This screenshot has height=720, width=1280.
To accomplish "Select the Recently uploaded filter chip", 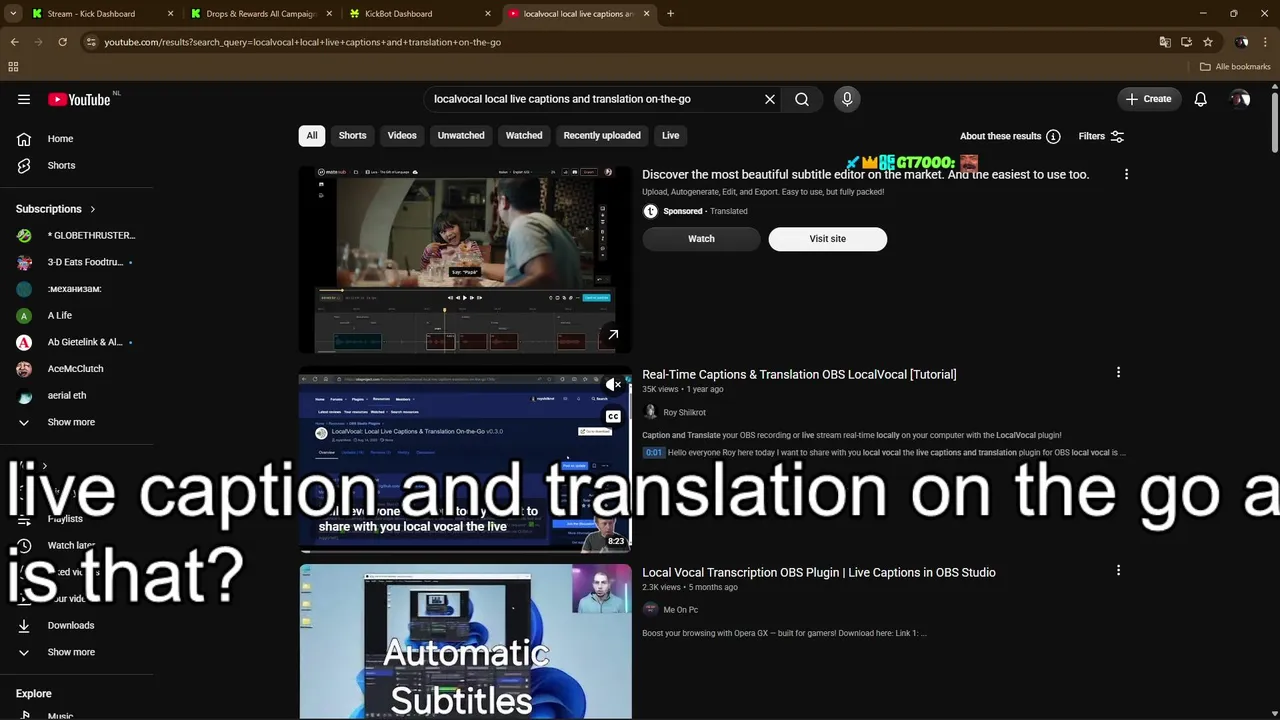I will tap(602, 136).
